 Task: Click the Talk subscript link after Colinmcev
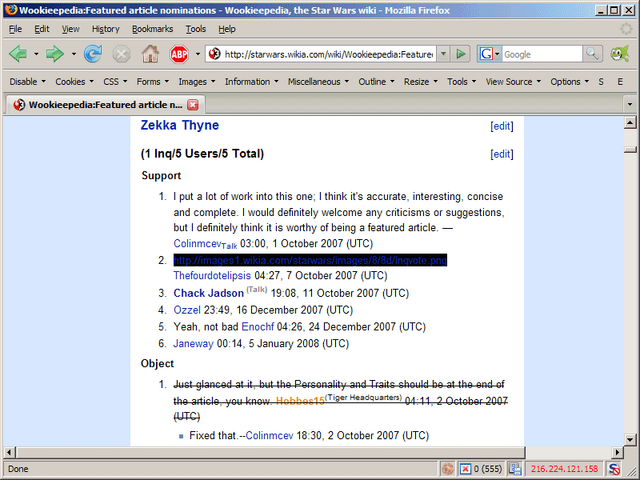(x=229, y=246)
